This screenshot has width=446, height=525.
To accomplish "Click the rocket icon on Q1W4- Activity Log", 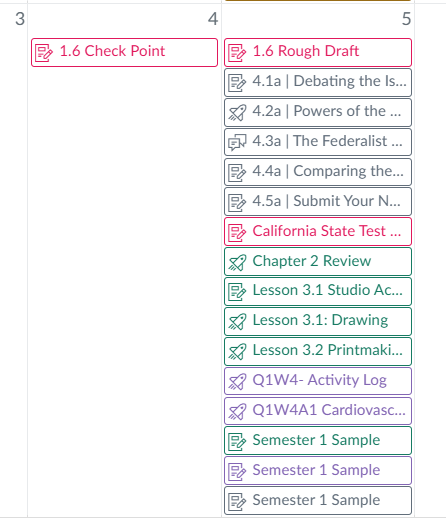I will (x=237, y=382).
